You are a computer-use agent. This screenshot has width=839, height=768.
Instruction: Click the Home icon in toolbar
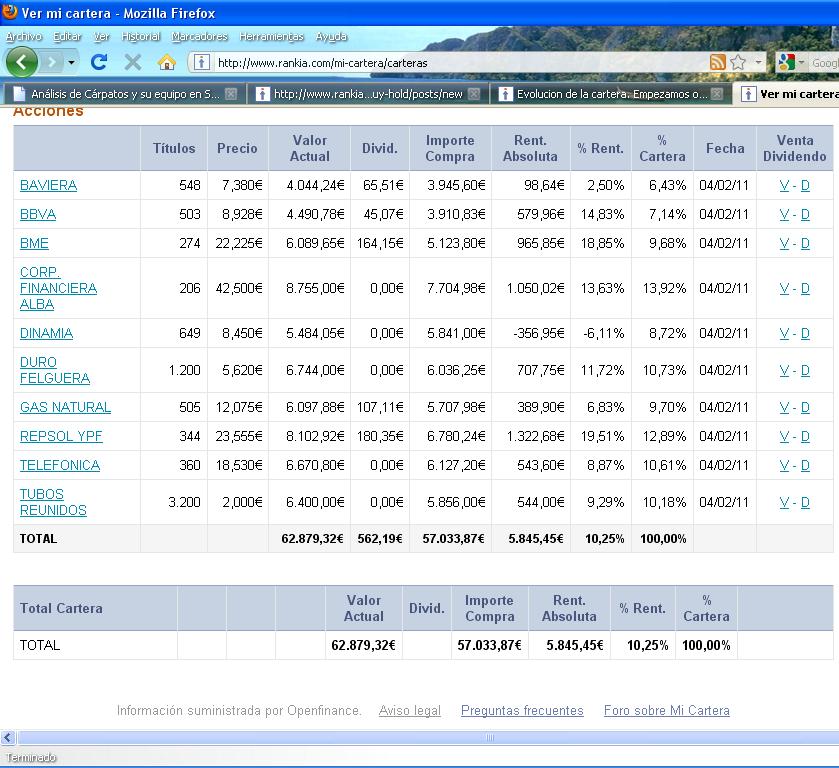click(167, 62)
